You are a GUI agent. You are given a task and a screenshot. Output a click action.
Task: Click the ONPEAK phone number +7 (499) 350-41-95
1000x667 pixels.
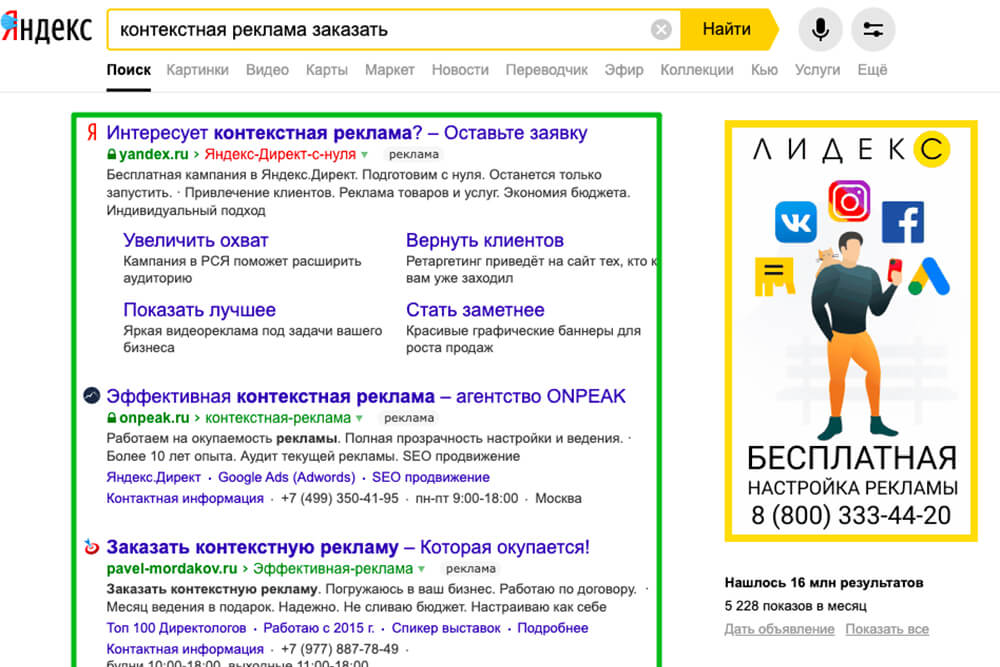click(339, 498)
